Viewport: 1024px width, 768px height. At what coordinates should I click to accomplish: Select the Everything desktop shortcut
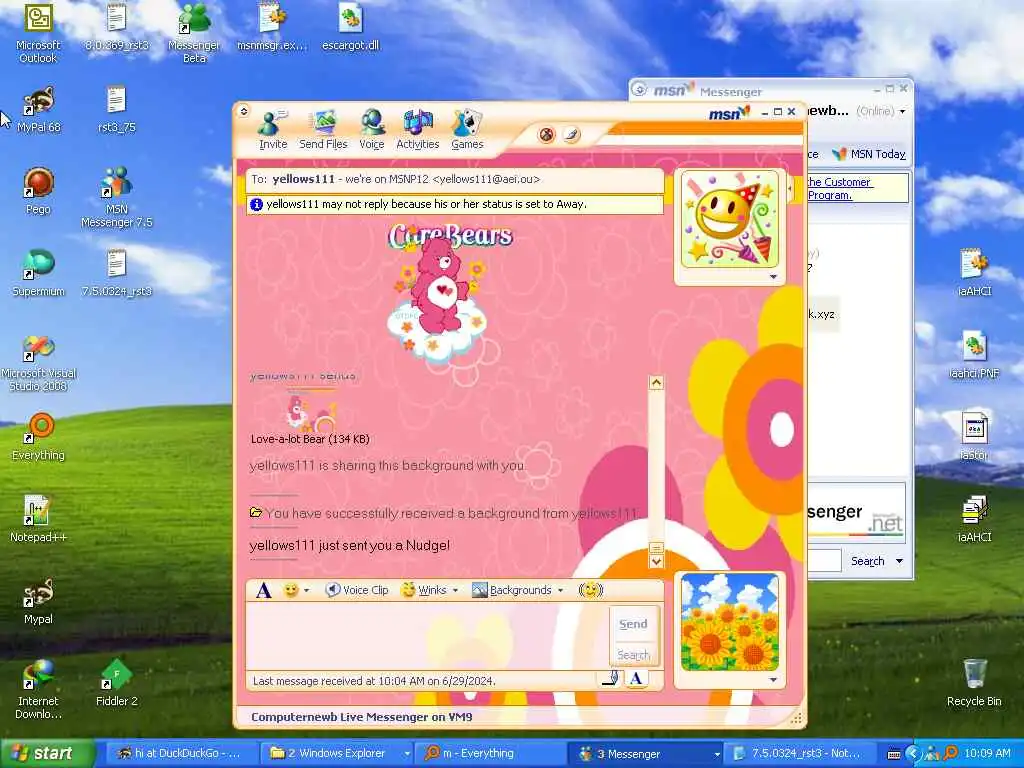(38, 437)
